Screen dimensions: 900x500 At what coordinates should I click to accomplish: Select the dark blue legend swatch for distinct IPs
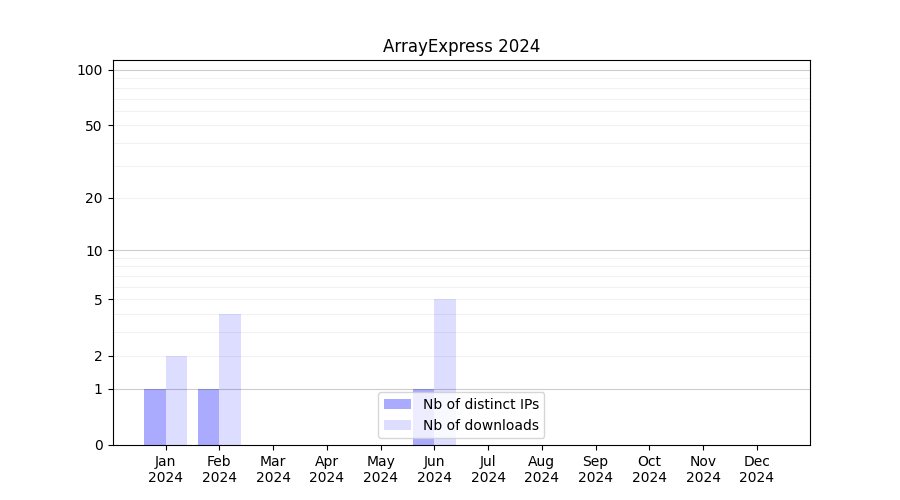click(x=397, y=404)
